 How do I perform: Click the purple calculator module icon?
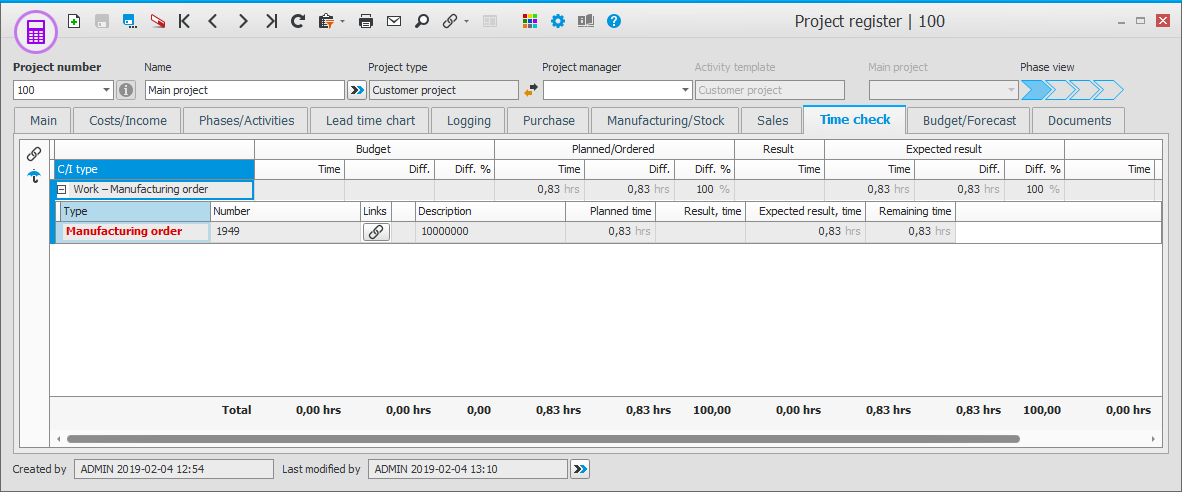click(36, 31)
